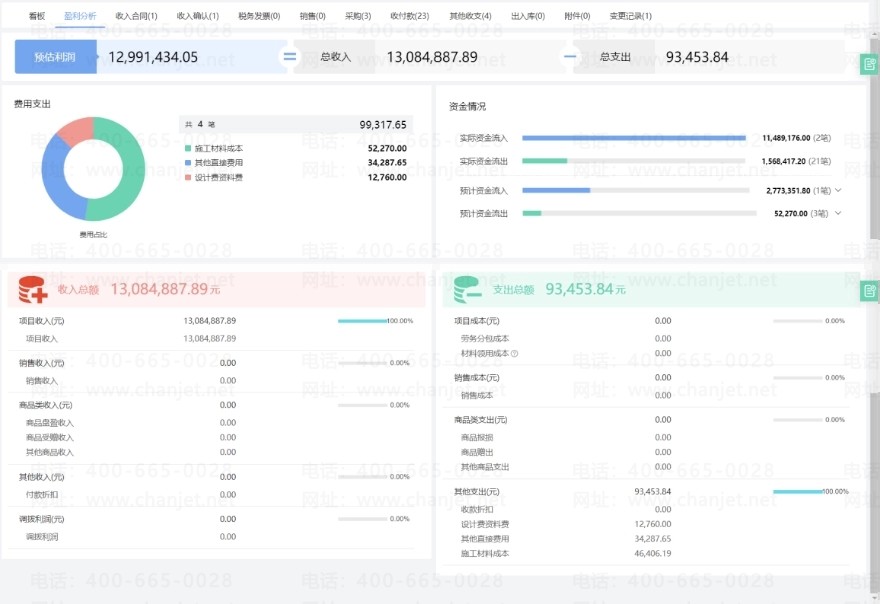Click the help icon next to 材料领用成本
Image resolution: width=880 pixels, height=604 pixels.
515,353
